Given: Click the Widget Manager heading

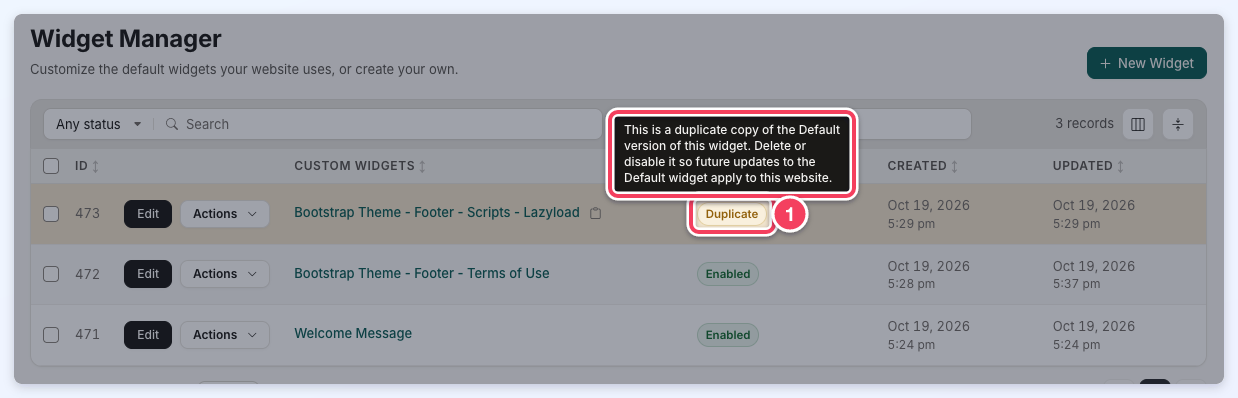Looking at the screenshot, I should pyautogui.click(x=126, y=39).
